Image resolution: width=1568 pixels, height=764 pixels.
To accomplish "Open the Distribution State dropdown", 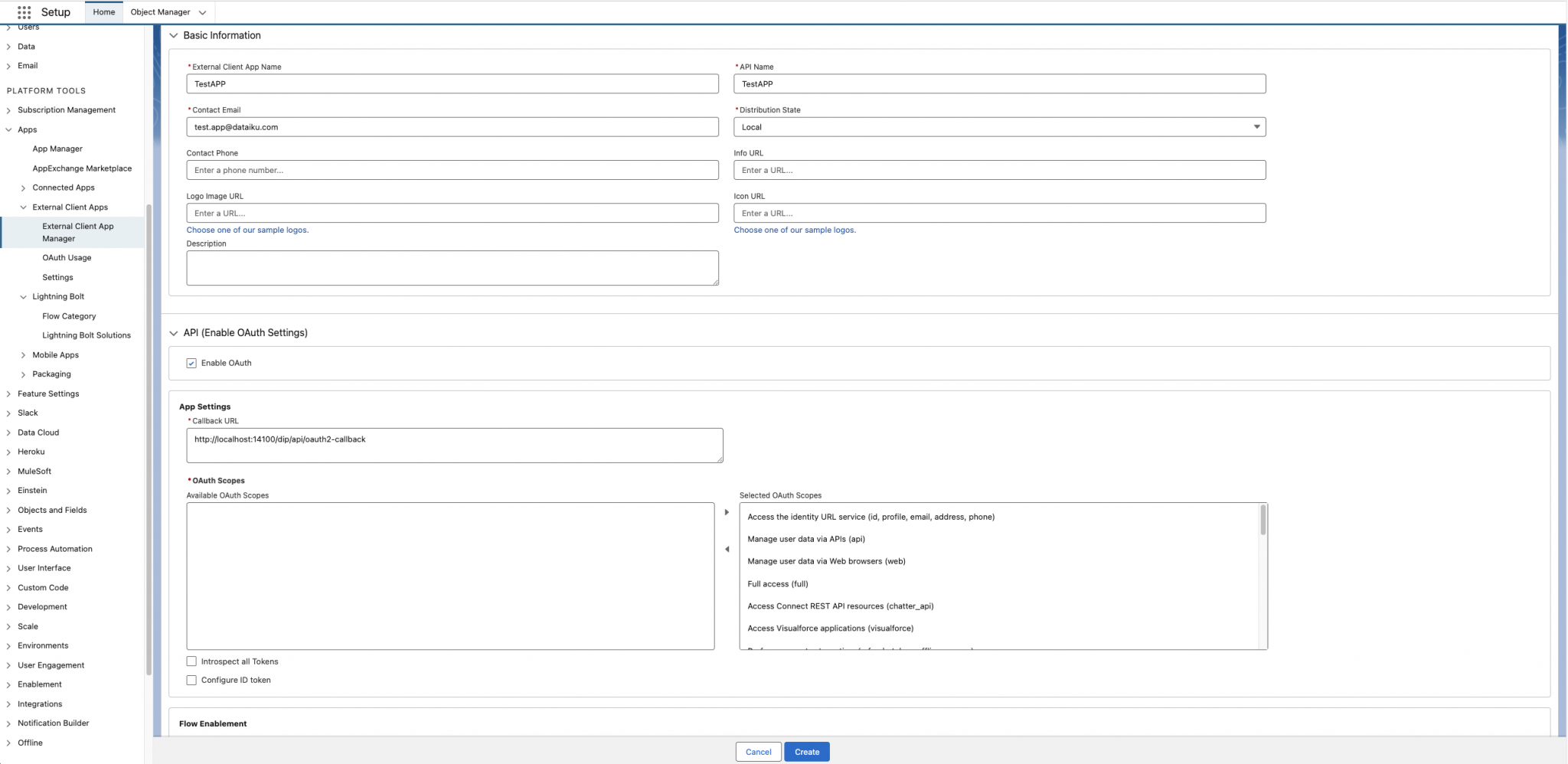I will pyautogui.click(x=1257, y=127).
